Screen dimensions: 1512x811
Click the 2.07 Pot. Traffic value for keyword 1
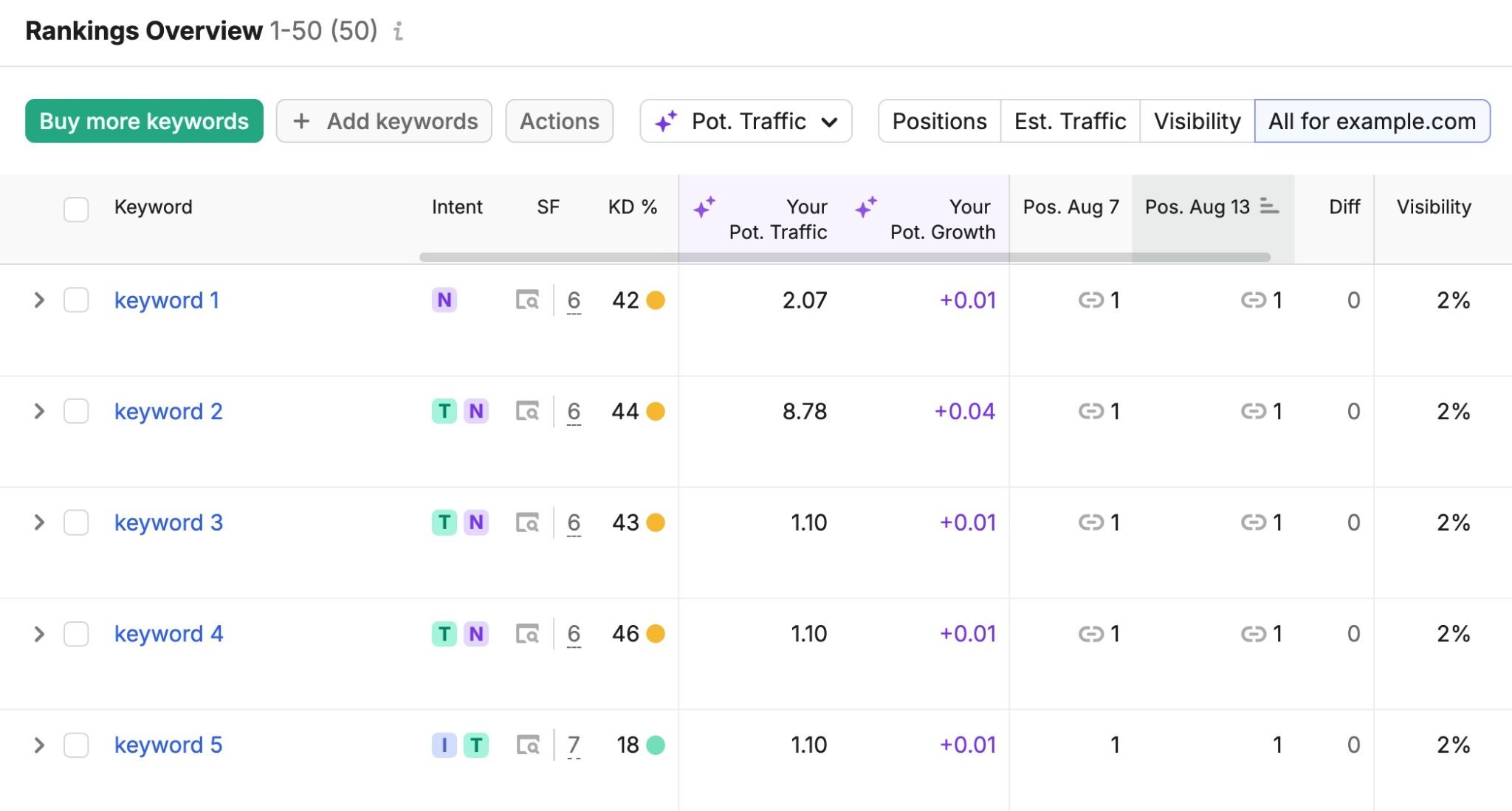pyautogui.click(x=805, y=300)
